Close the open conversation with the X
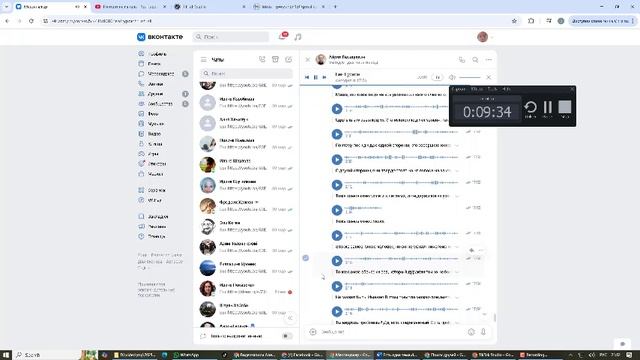The width and height of the screenshot is (640, 360). coord(308,60)
